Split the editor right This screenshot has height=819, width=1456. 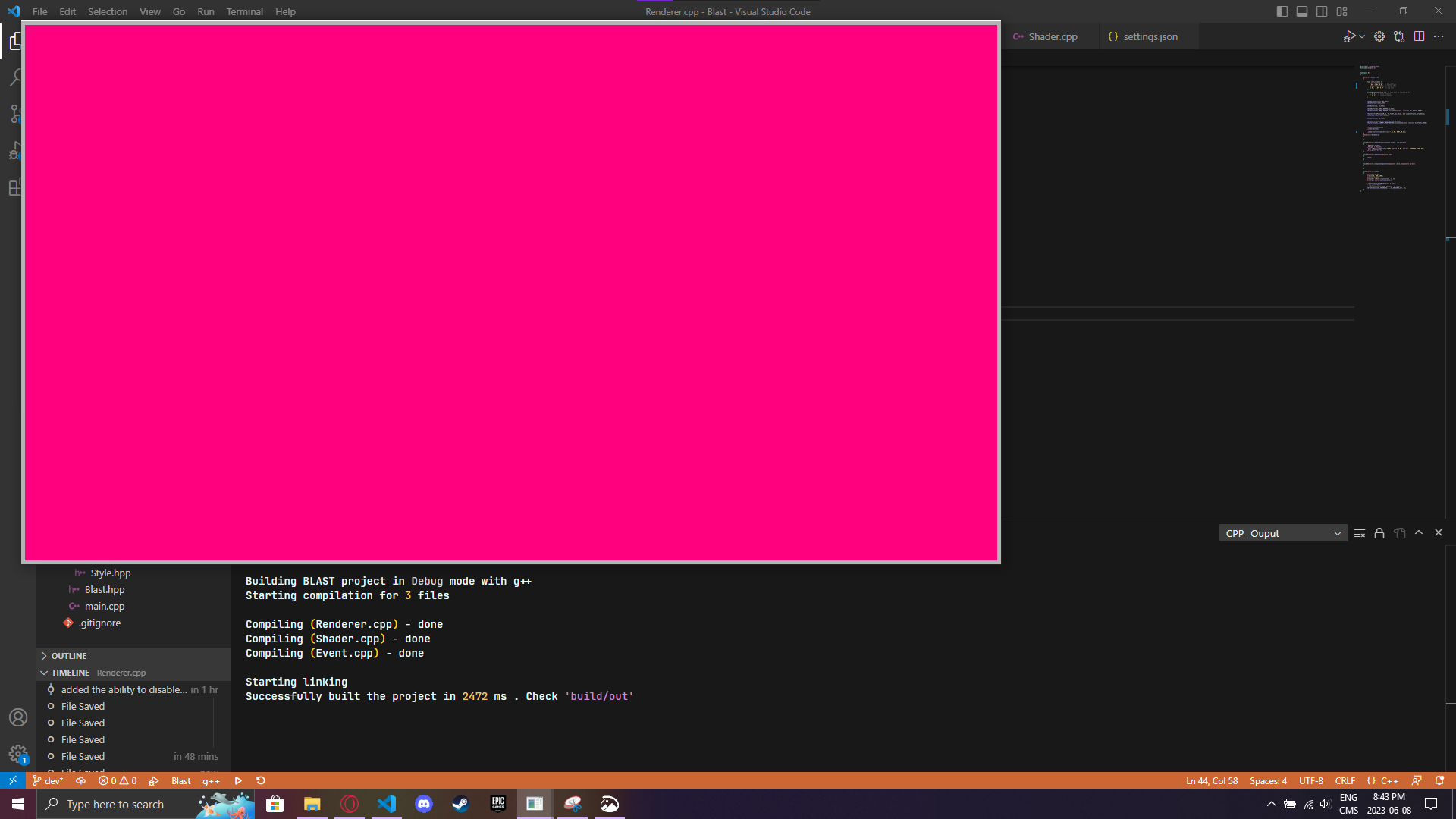tap(1419, 36)
